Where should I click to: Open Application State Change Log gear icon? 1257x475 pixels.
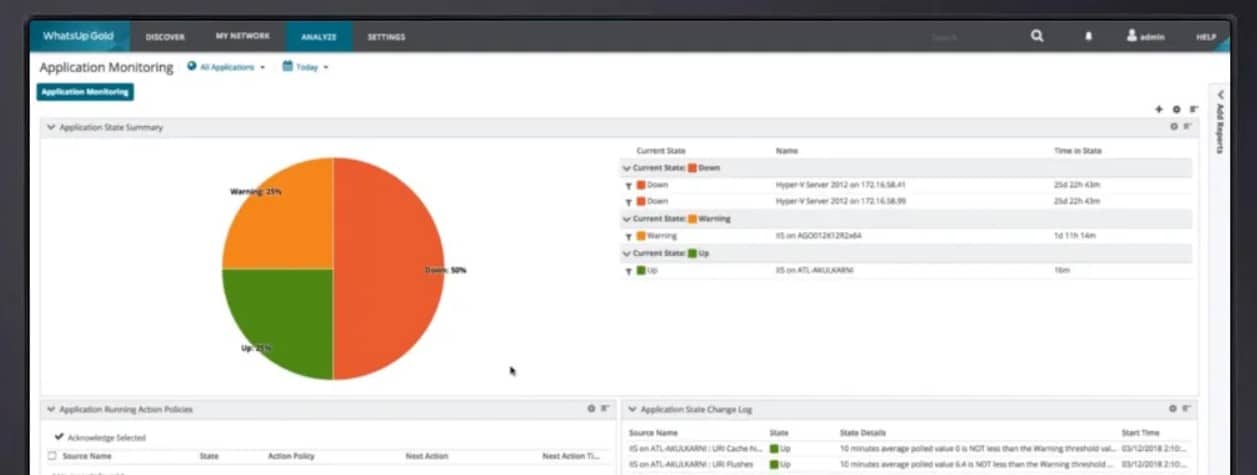[x=1175, y=409]
